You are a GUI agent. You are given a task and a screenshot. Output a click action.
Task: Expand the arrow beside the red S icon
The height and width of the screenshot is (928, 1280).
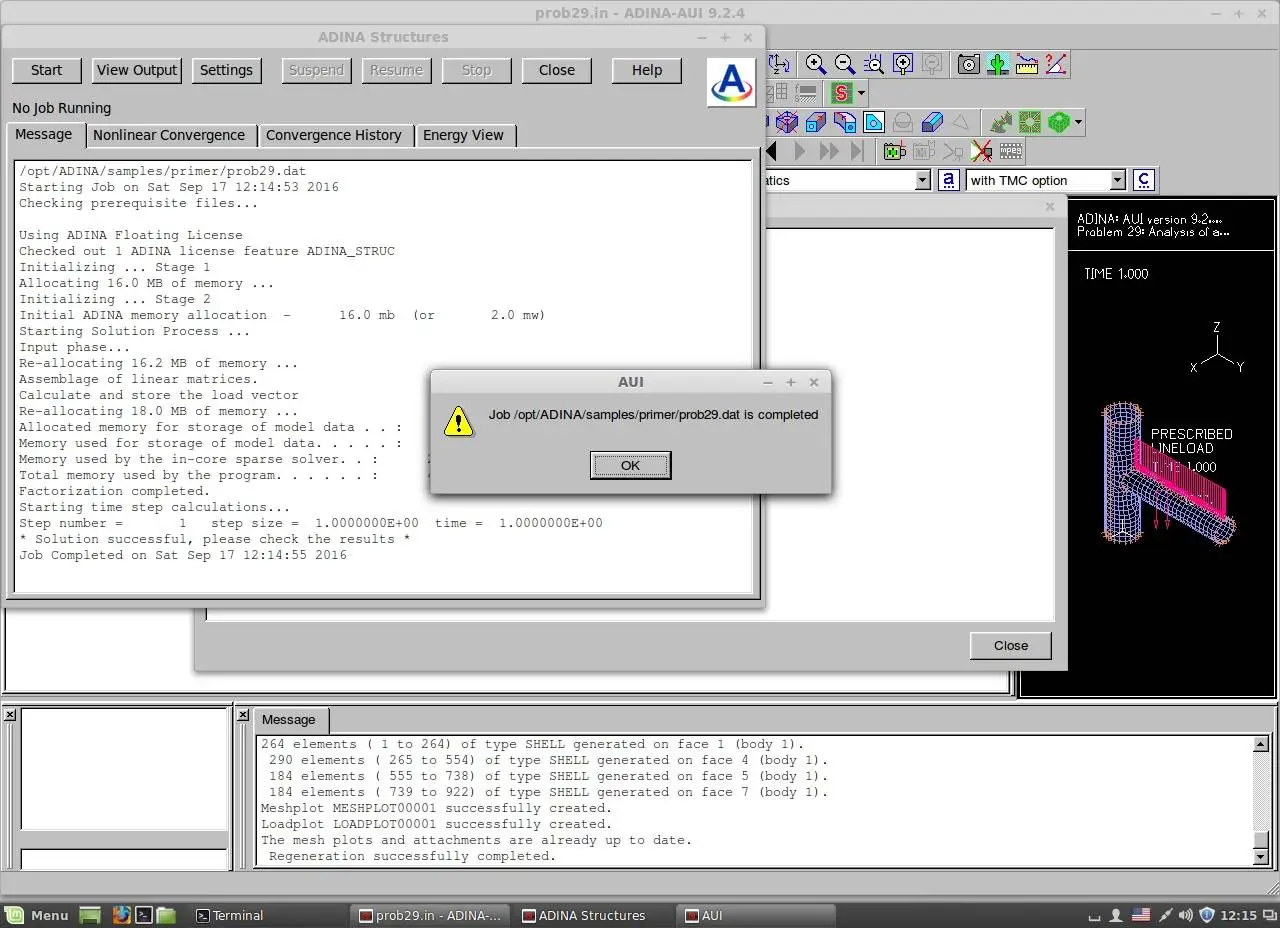(x=861, y=93)
